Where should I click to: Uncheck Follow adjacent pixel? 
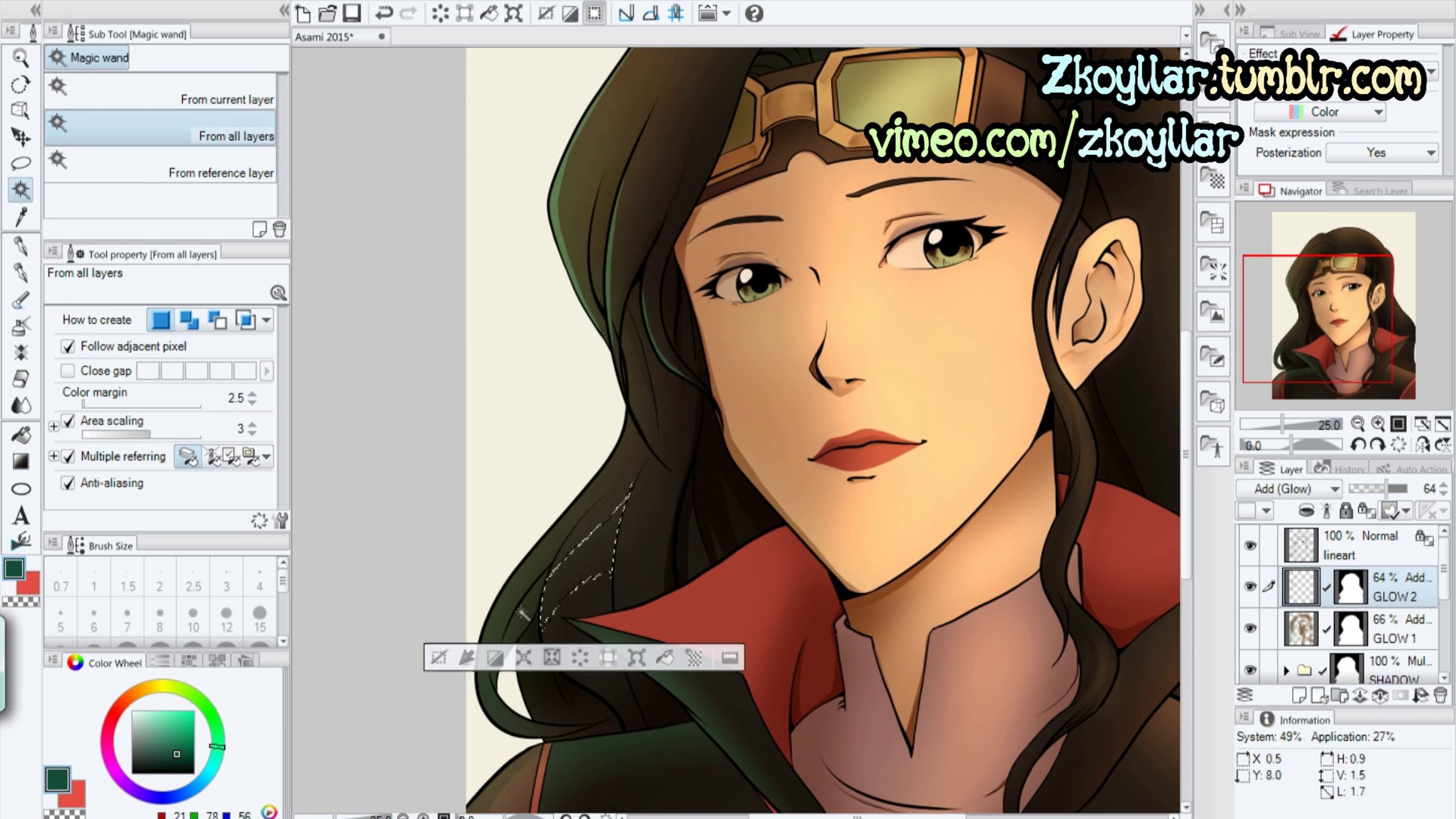(68, 346)
